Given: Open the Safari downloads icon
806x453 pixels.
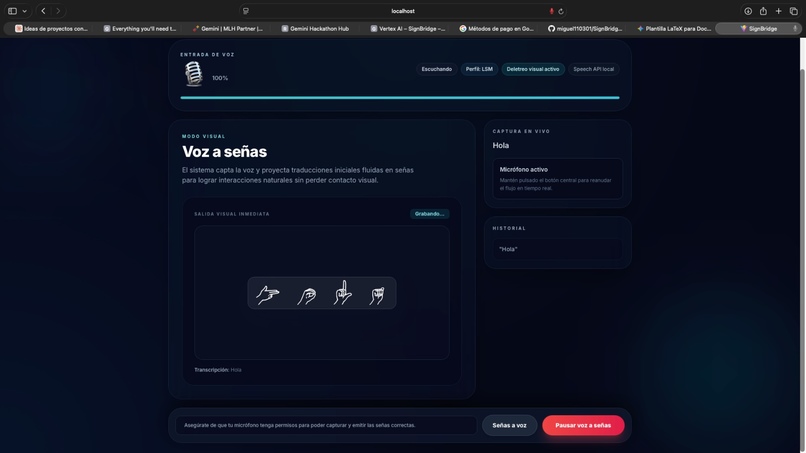Looking at the screenshot, I should click(x=748, y=11).
